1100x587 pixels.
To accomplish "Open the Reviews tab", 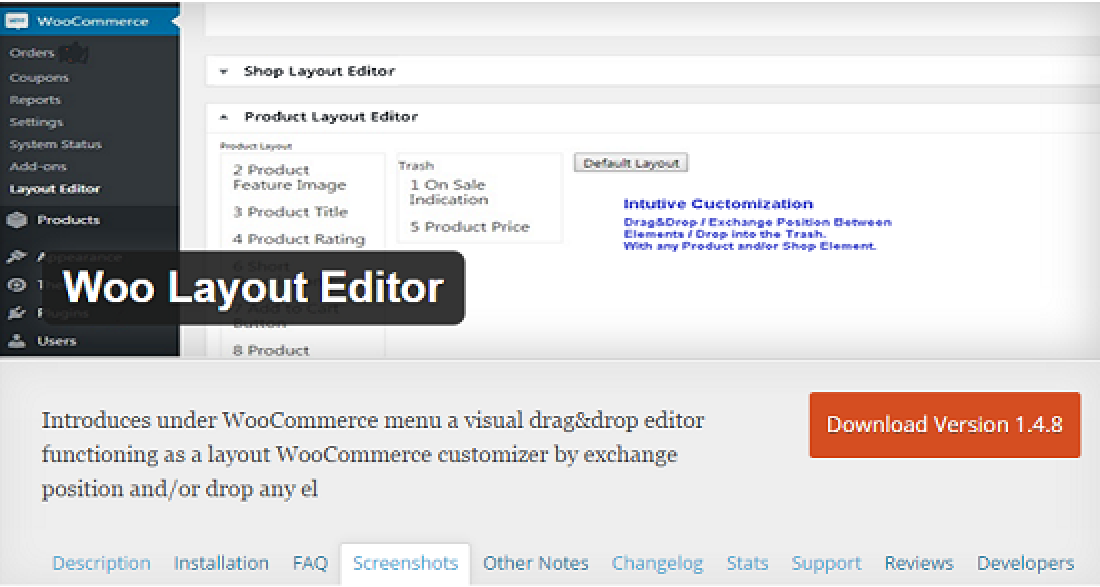I will (x=919, y=563).
